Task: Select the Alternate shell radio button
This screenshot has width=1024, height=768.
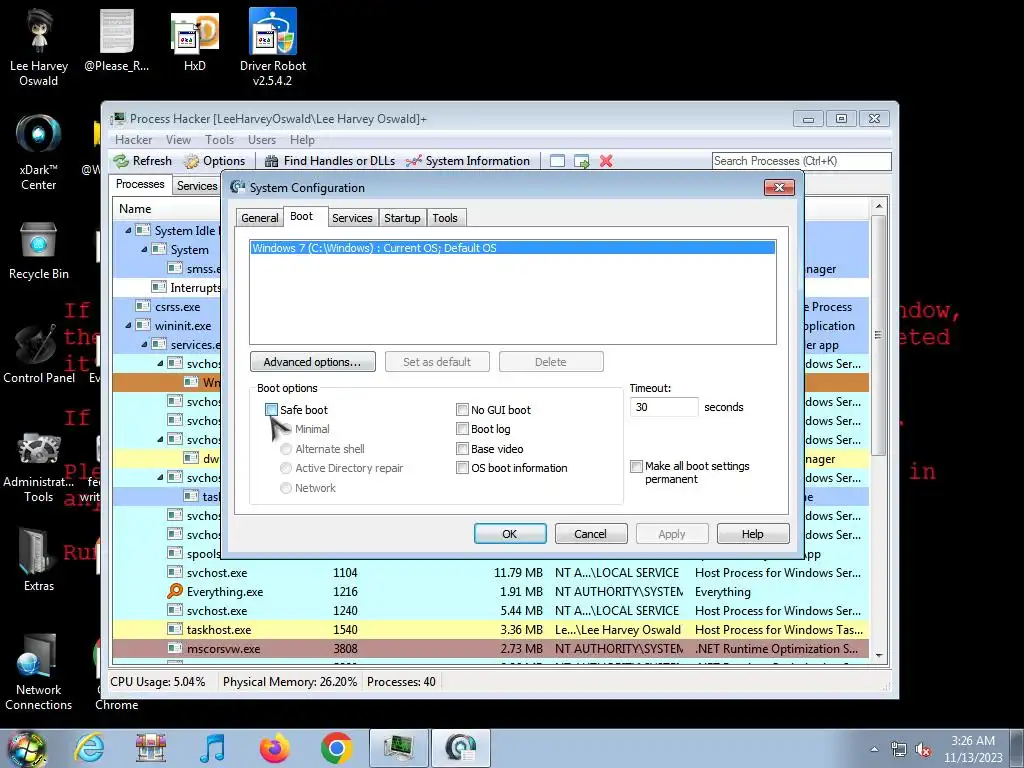Action: click(285, 449)
